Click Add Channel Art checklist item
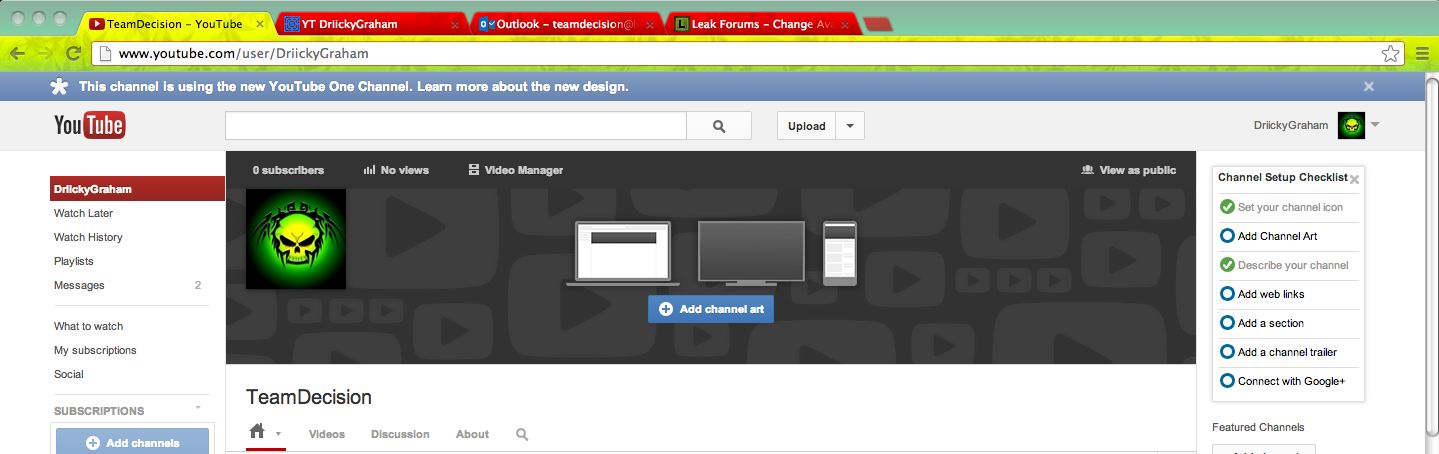1439x454 pixels. coord(1269,236)
